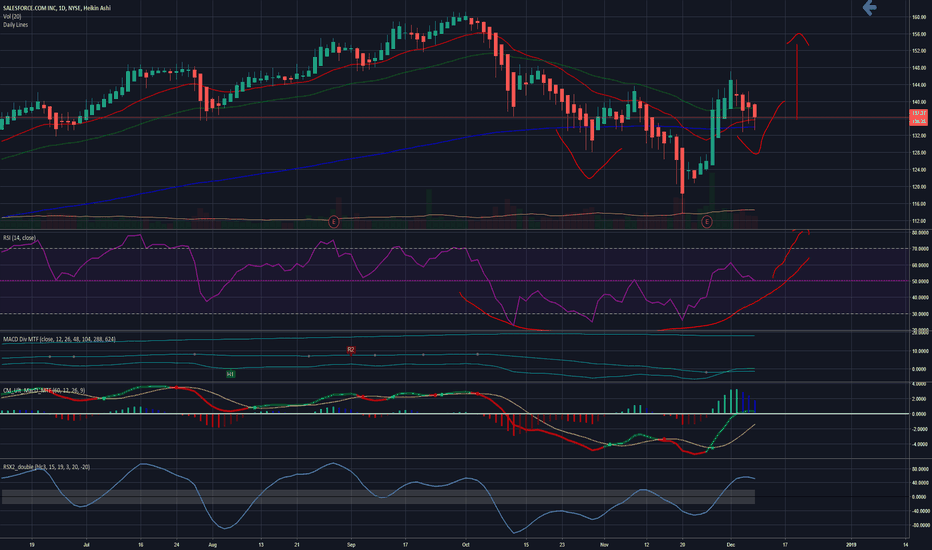Click the Nov date on the time axis
This screenshot has height=550, width=932.
604,545
